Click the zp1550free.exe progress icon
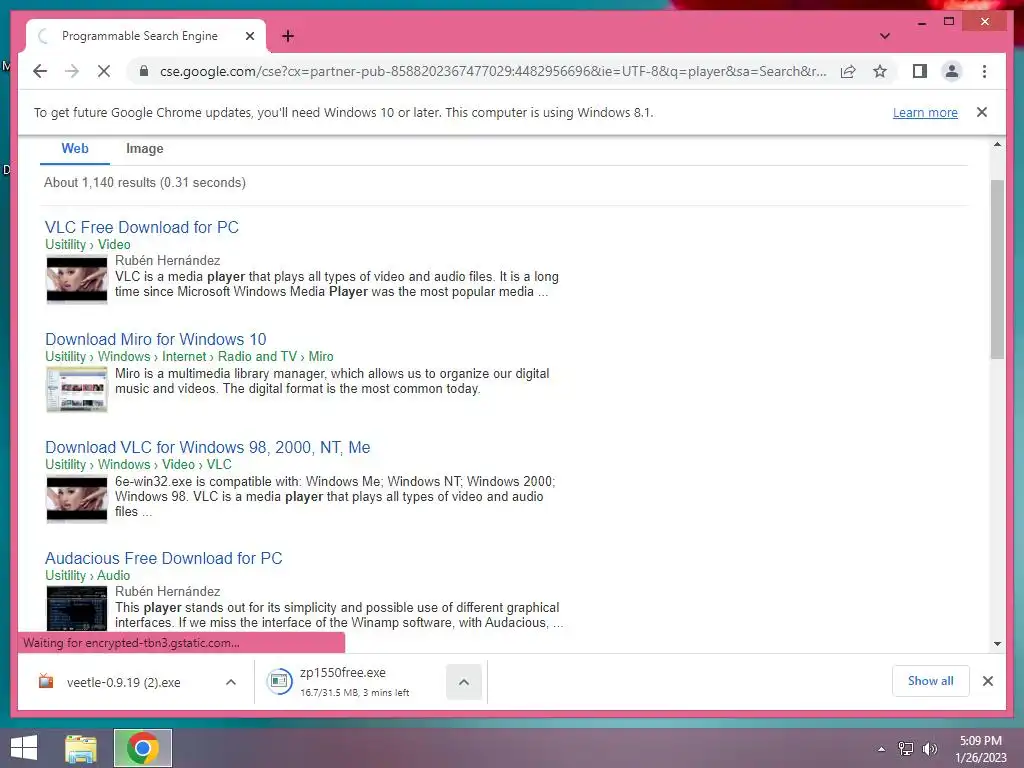1024x768 pixels. (280, 682)
